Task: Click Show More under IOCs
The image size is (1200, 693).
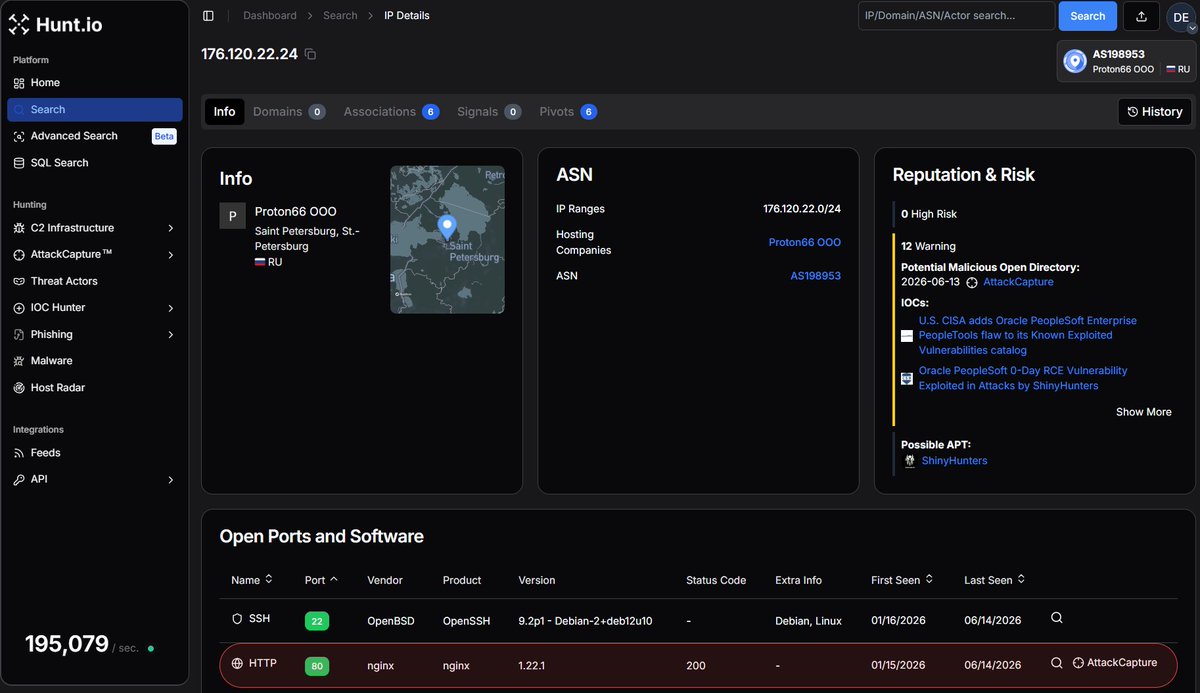Action: pos(1143,412)
